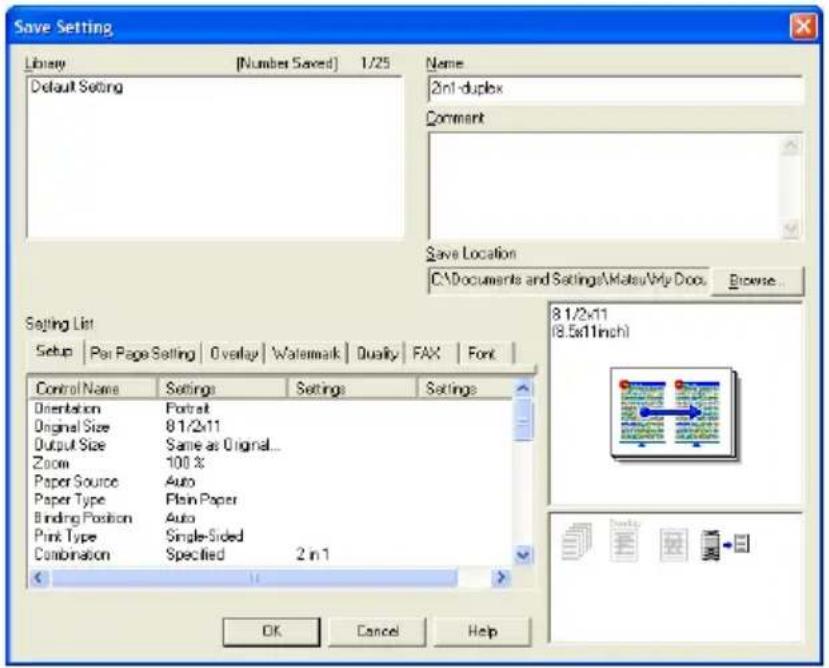The width and height of the screenshot is (829, 668).
Task: Click the Help button
Action: click(x=482, y=631)
